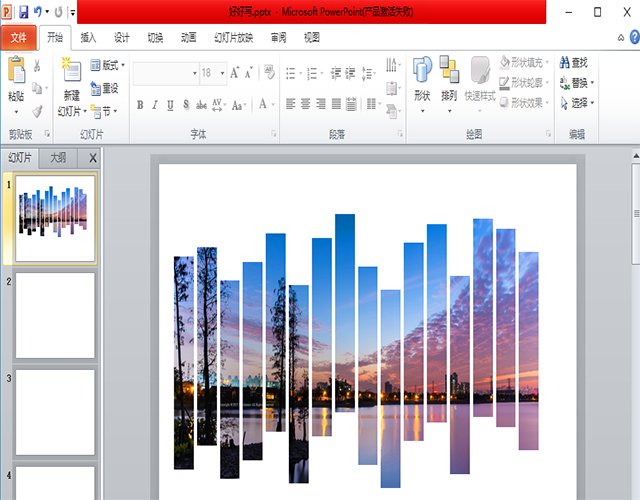The height and width of the screenshot is (500, 640).
Task: Click 查找 find button
Action: pyautogui.click(x=573, y=62)
